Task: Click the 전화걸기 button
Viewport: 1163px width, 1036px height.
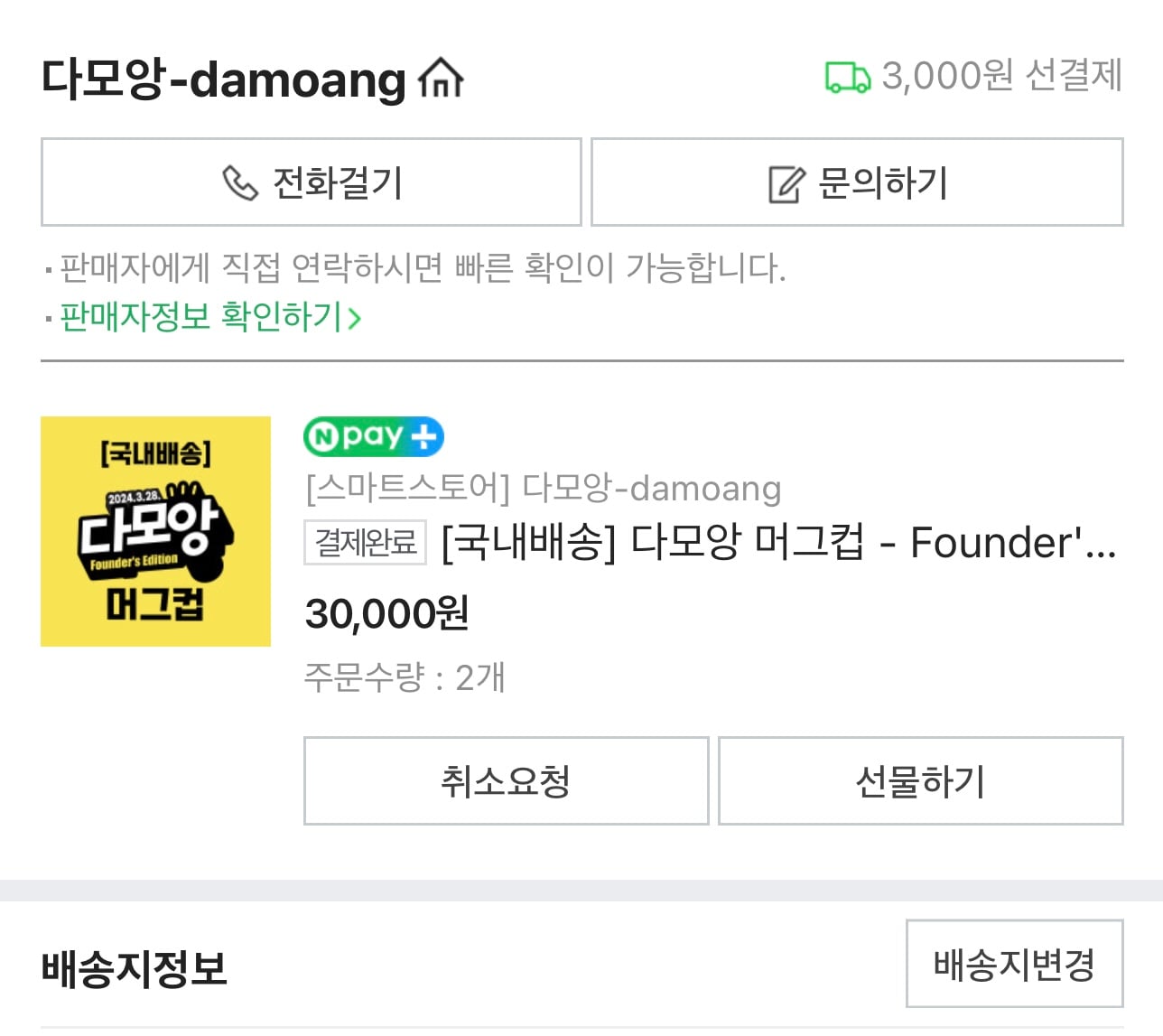Action: (312, 182)
